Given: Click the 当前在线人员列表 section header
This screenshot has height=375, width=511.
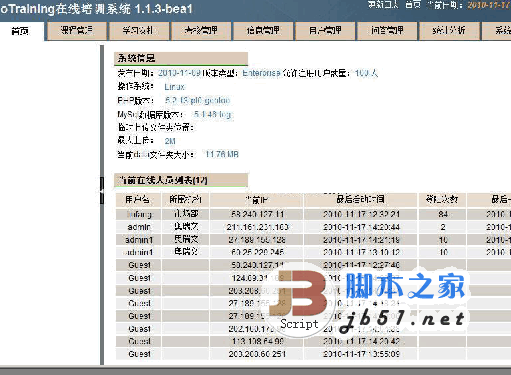Looking at the screenshot, I should (181, 180).
